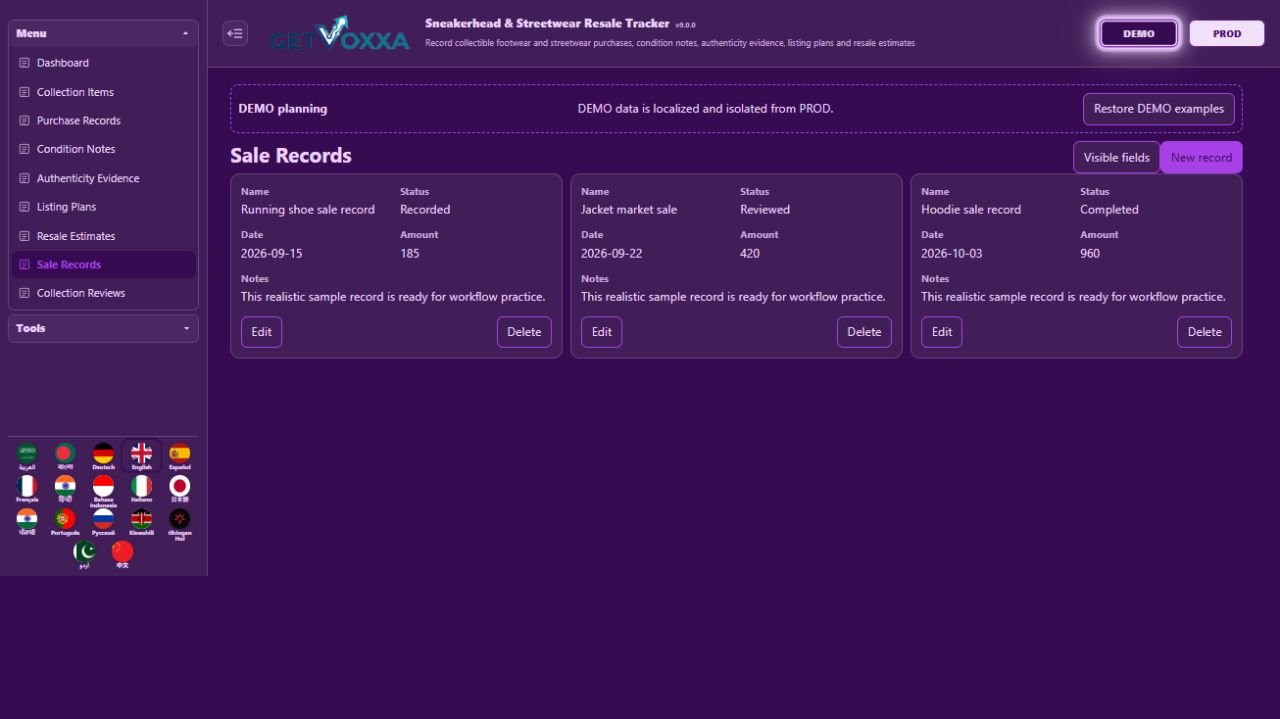Go to Listing Plans
1280x719 pixels.
point(103,207)
